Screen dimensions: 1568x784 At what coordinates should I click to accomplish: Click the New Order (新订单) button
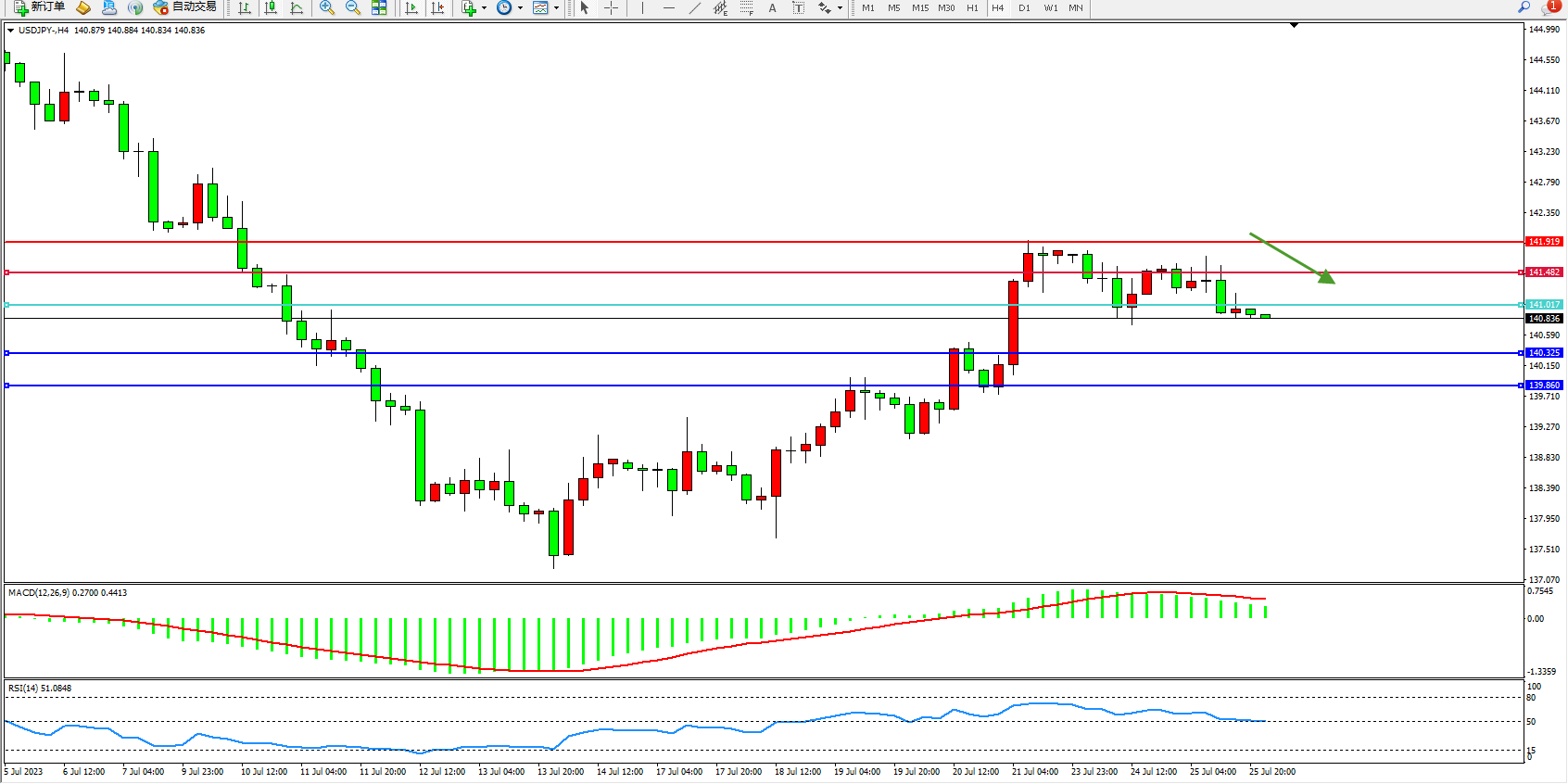click(39, 7)
